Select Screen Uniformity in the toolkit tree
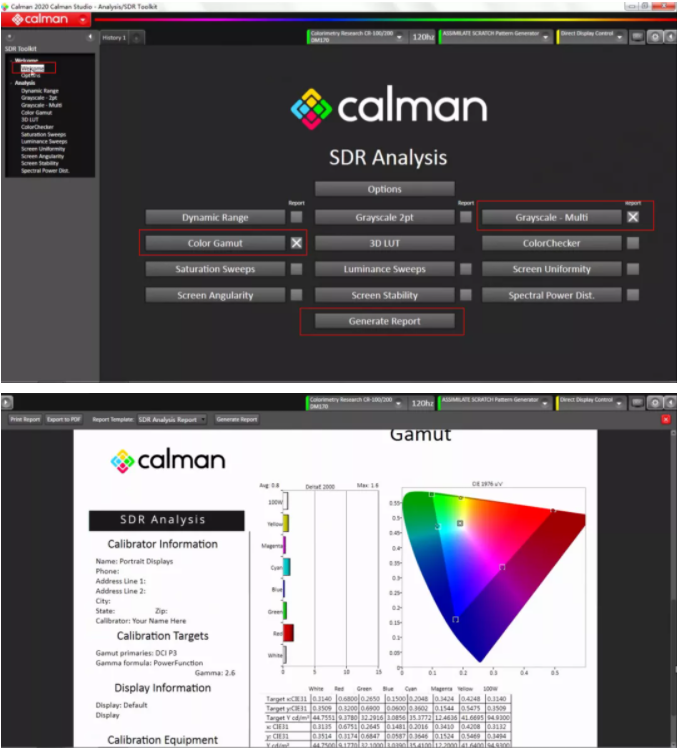Image resolution: width=677 pixels, height=748 pixels. (x=43, y=149)
